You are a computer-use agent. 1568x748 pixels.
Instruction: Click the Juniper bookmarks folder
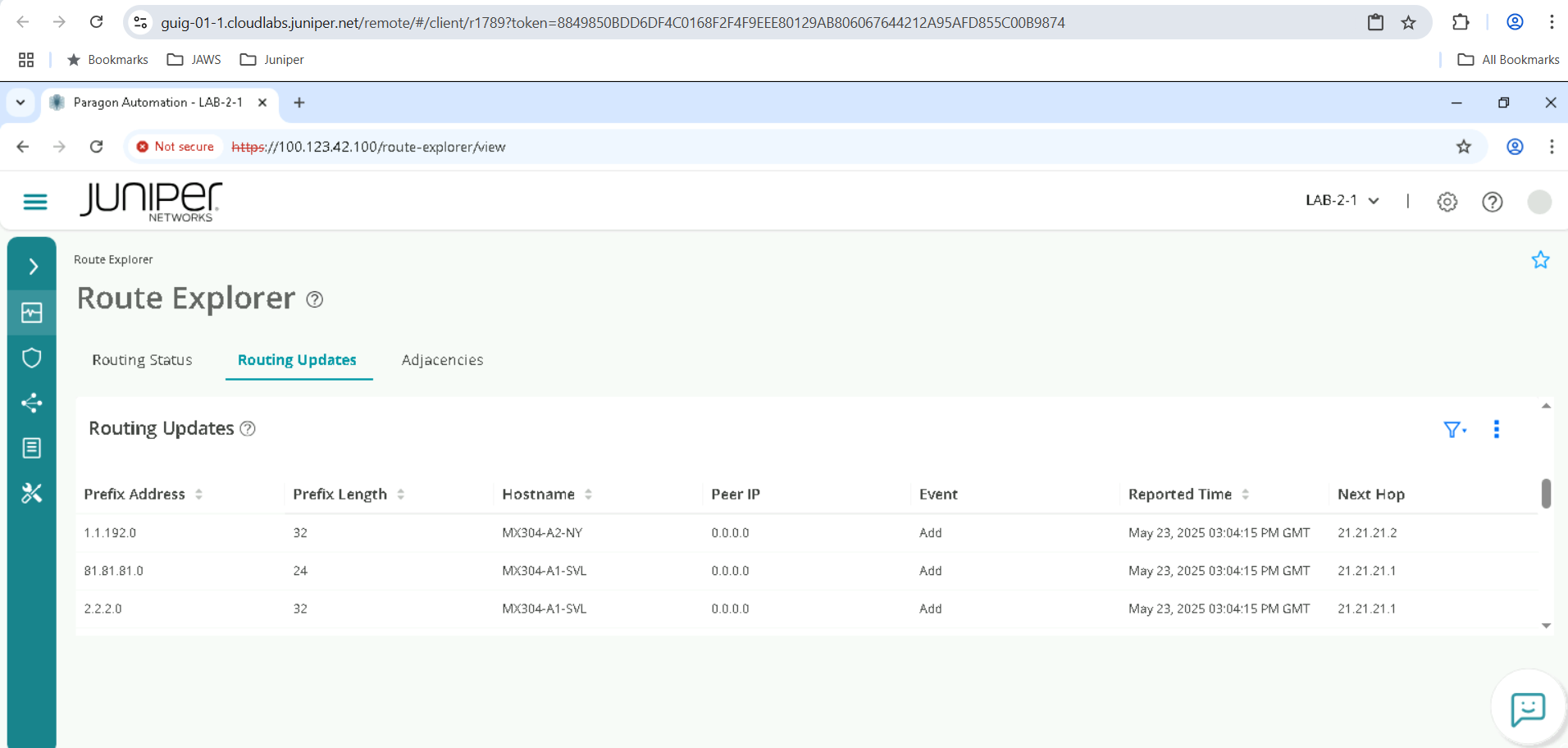pyautogui.click(x=272, y=60)
